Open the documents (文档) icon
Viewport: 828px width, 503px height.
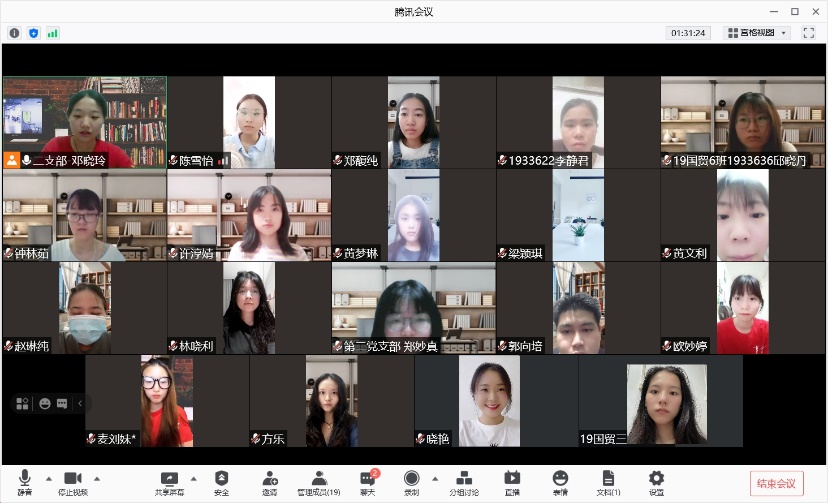point(608,481)
